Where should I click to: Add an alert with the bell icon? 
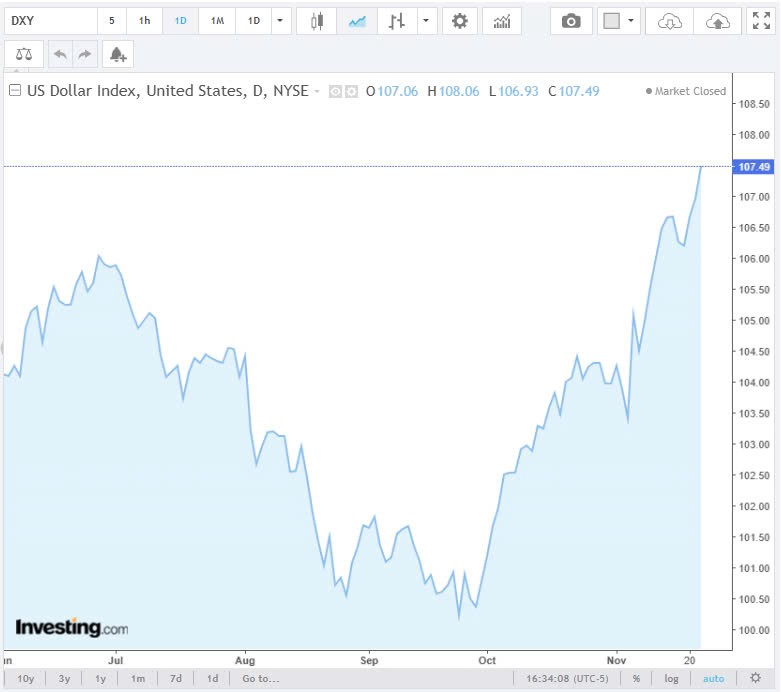[117, 54]
